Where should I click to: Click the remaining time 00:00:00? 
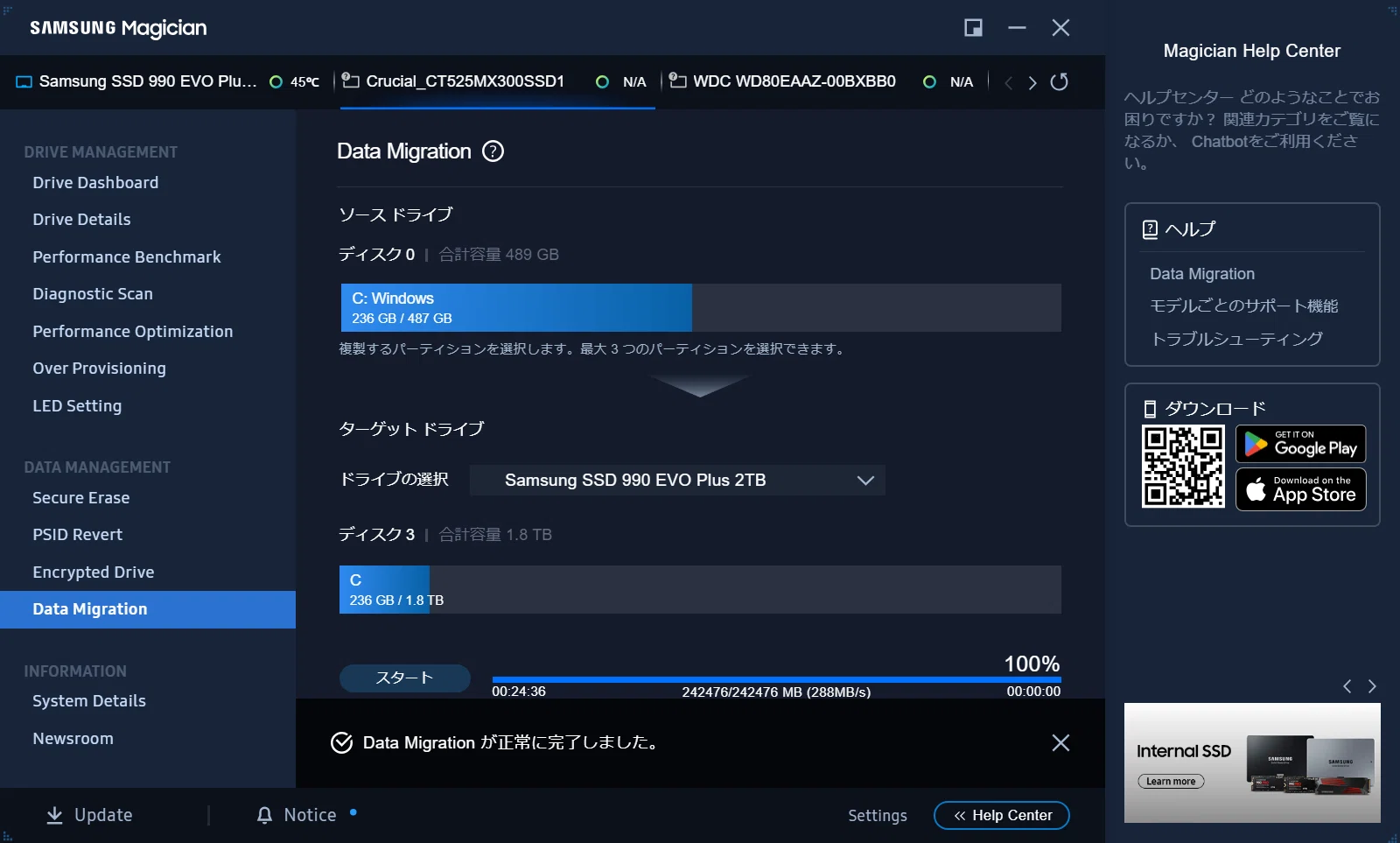(1033, 692)
